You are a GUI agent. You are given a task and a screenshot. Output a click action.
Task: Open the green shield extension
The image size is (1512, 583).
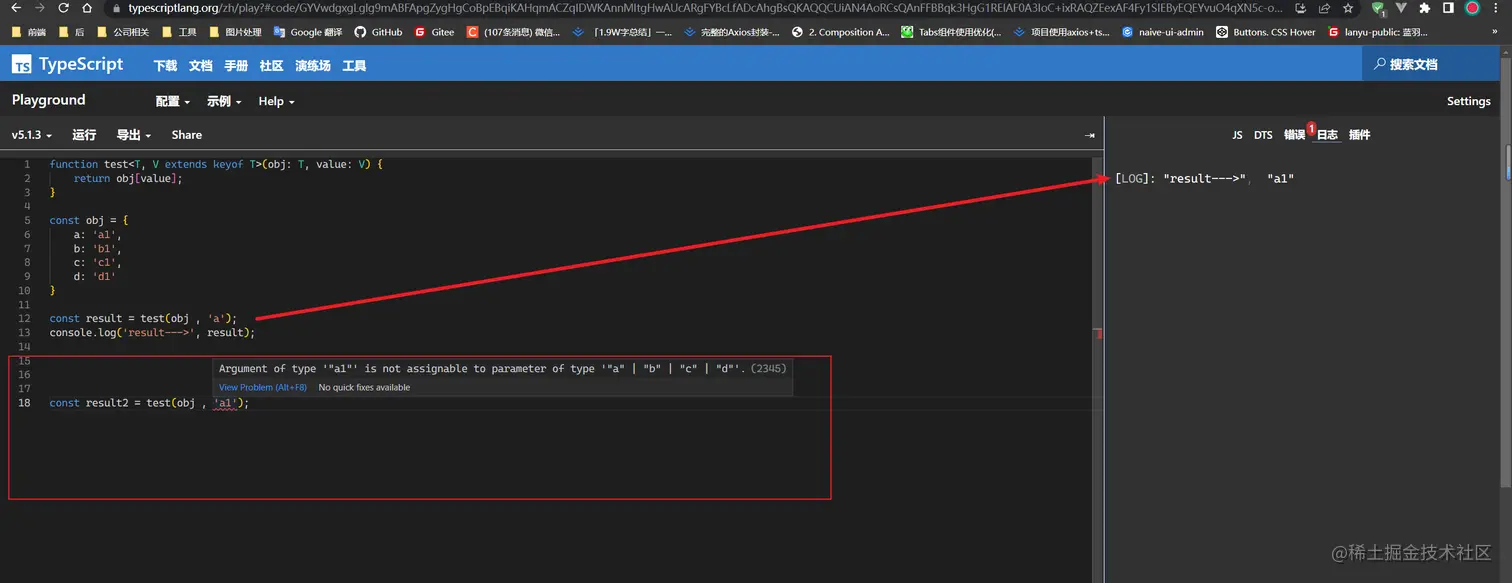[1379, 8]
